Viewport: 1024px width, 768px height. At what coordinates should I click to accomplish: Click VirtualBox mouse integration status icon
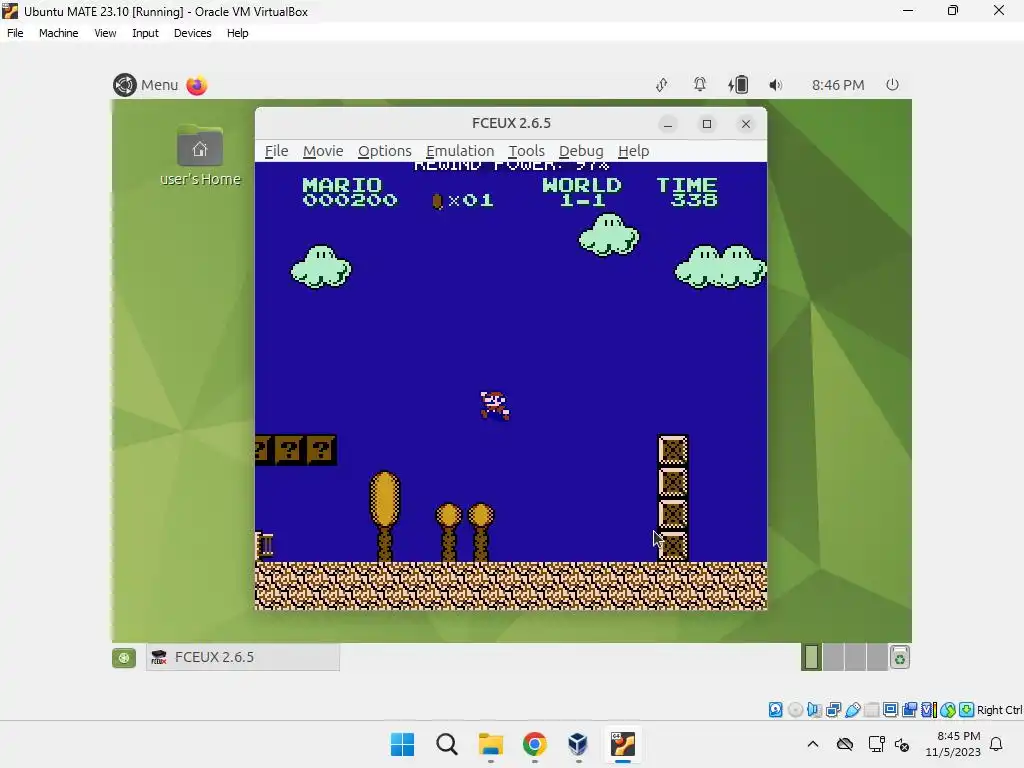click(x=948, y=710)
